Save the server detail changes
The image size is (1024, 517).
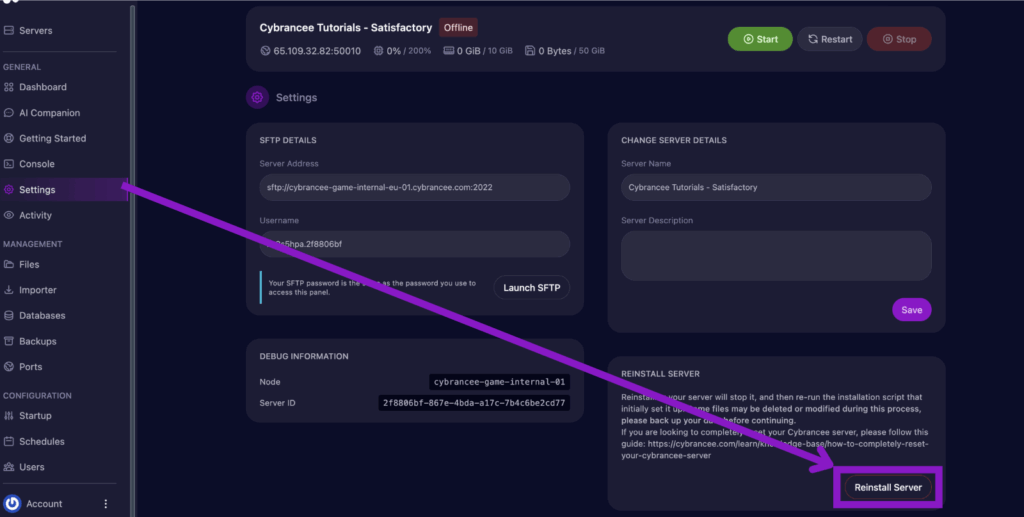click(911, 310)
